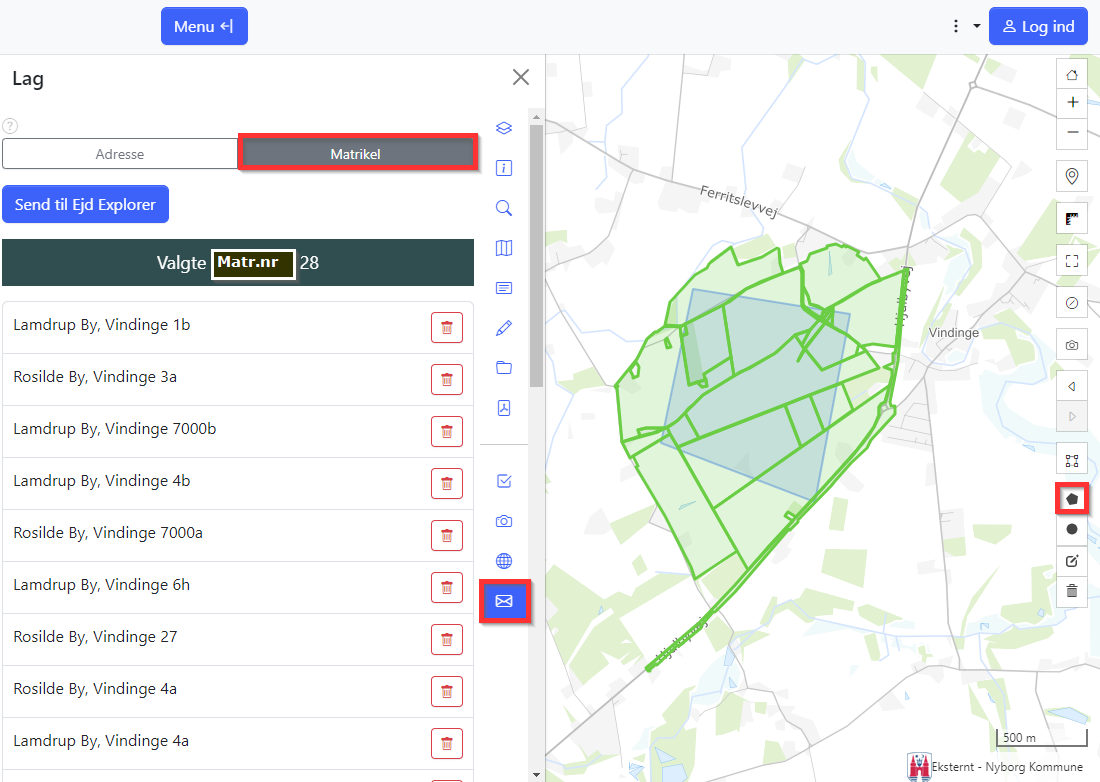Click the Log ind button

(1038, 26)
